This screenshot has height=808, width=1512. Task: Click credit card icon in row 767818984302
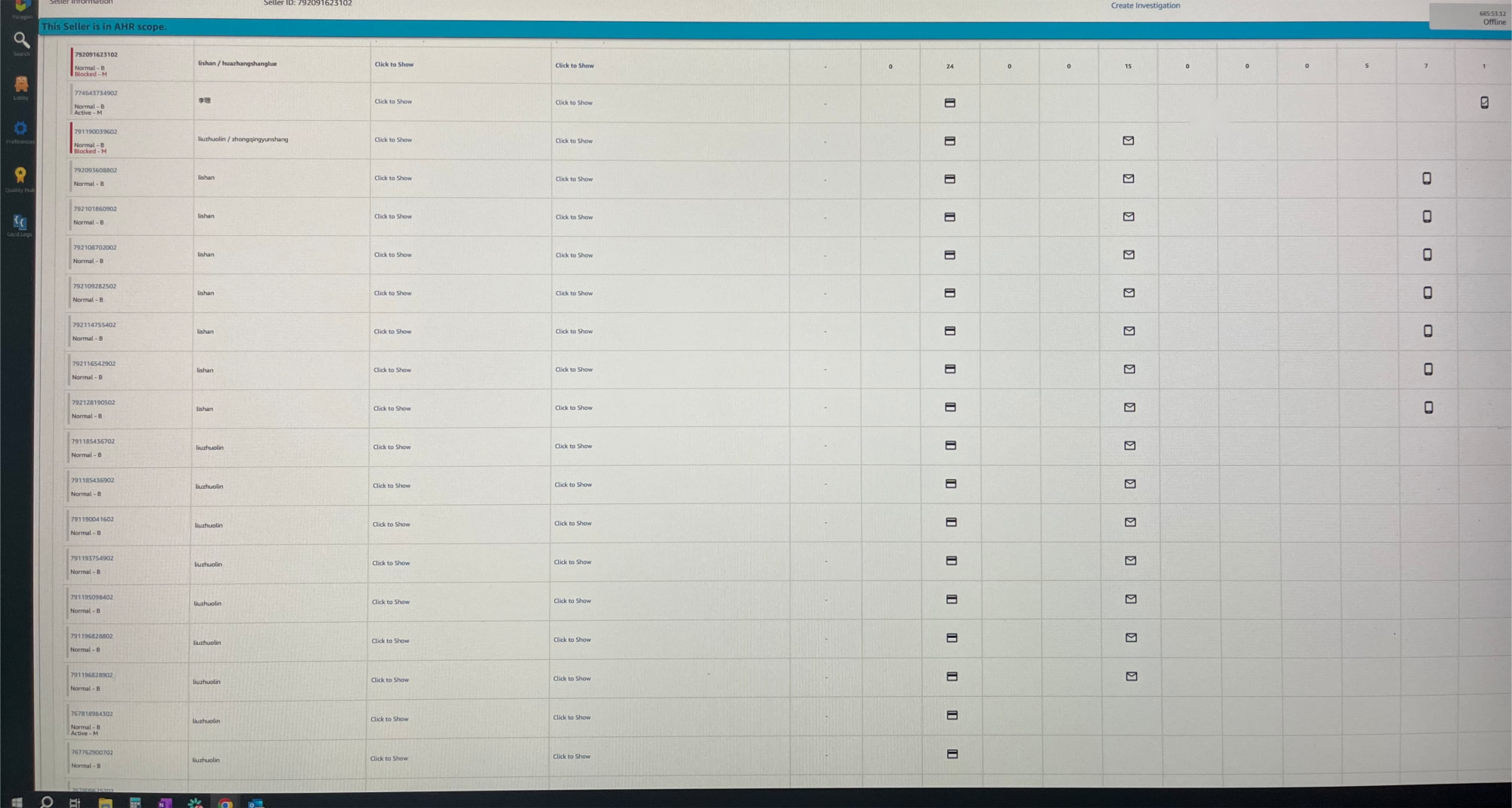(x=952, y=715)
